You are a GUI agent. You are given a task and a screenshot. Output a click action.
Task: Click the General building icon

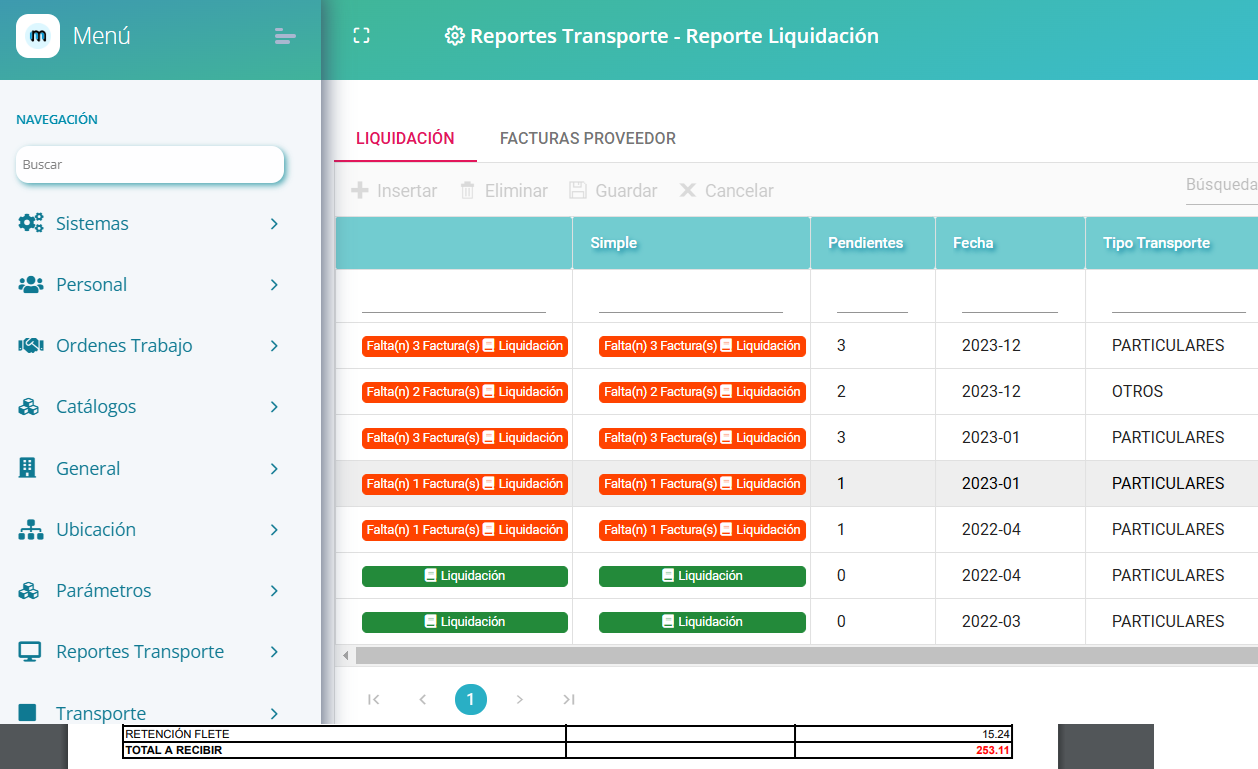point(28,468)
